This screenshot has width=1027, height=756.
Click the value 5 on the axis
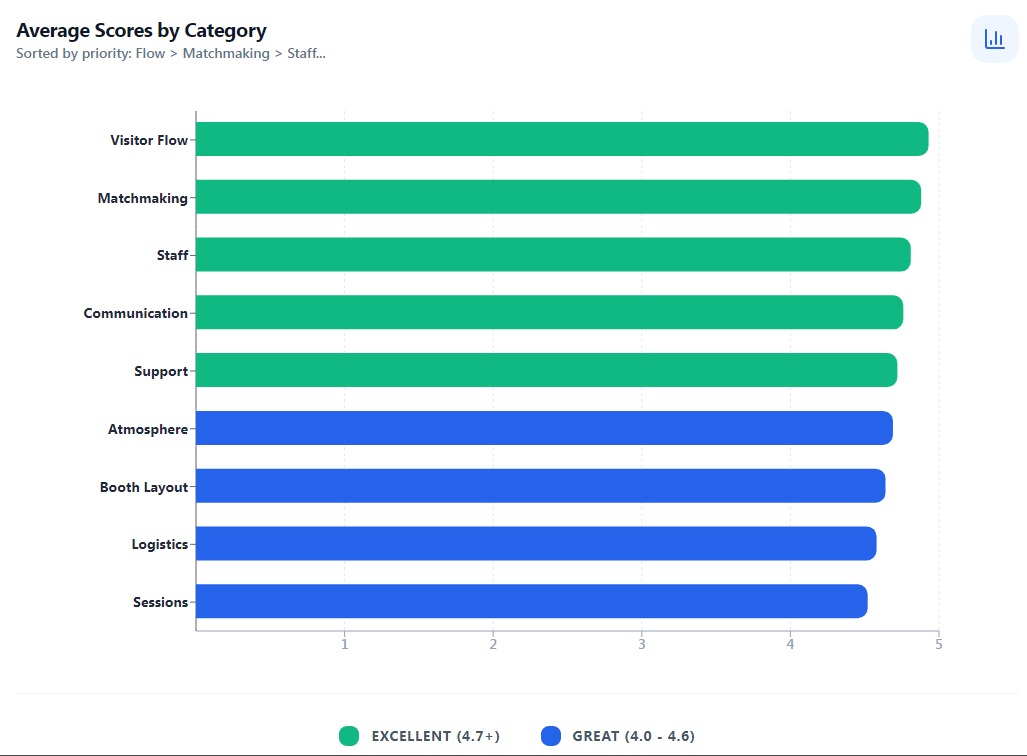coord(938,645)
